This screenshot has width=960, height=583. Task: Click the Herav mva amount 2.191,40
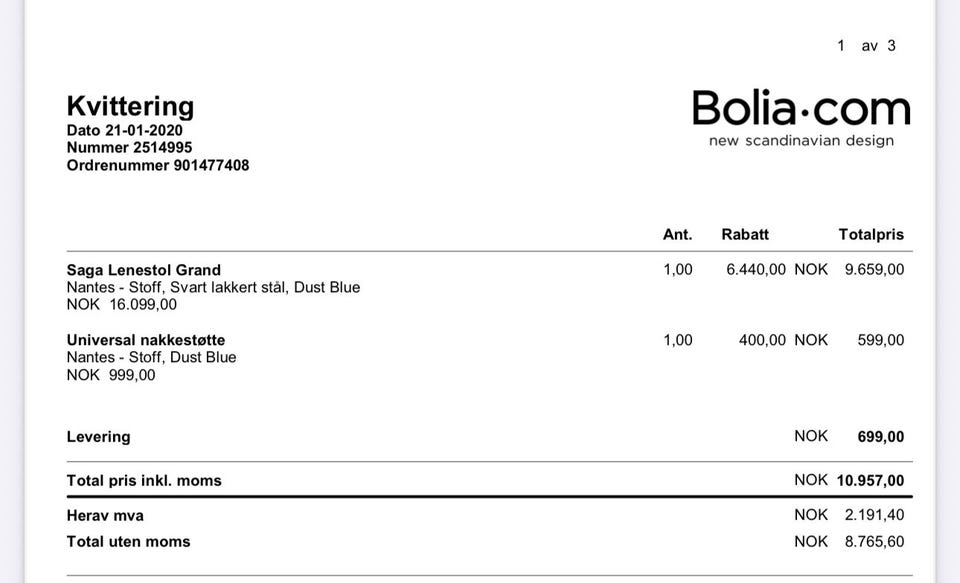coord(874,515)
